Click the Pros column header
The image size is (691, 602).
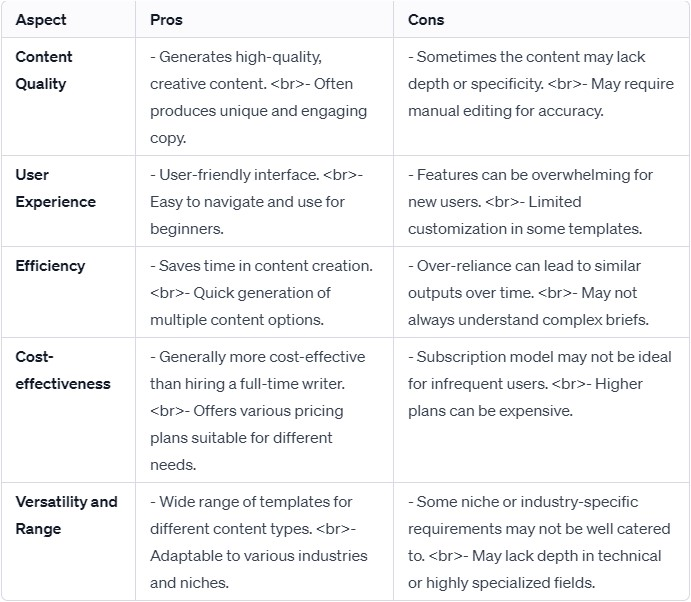(x=166, y=20)
